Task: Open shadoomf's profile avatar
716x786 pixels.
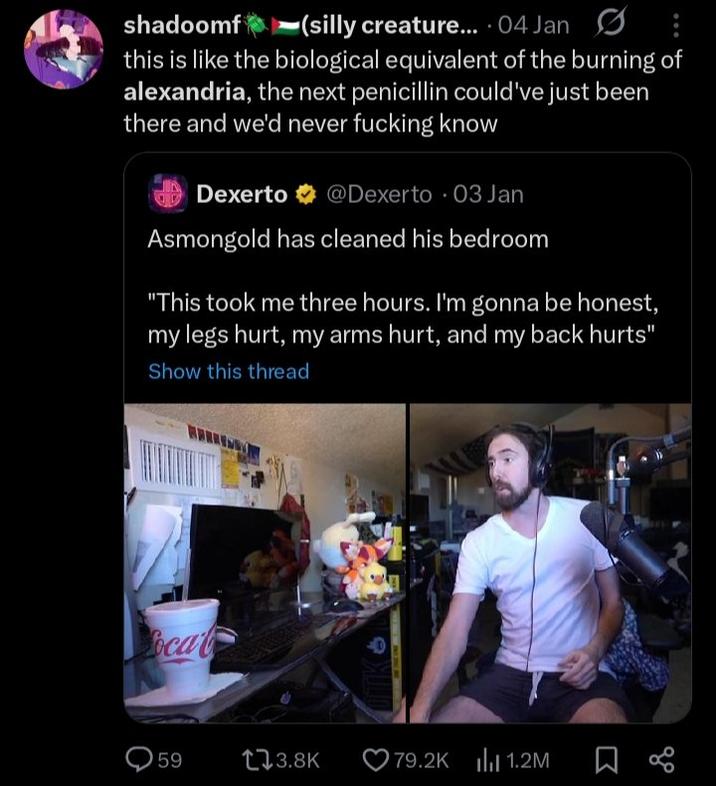Action: (x=63, y=49)
